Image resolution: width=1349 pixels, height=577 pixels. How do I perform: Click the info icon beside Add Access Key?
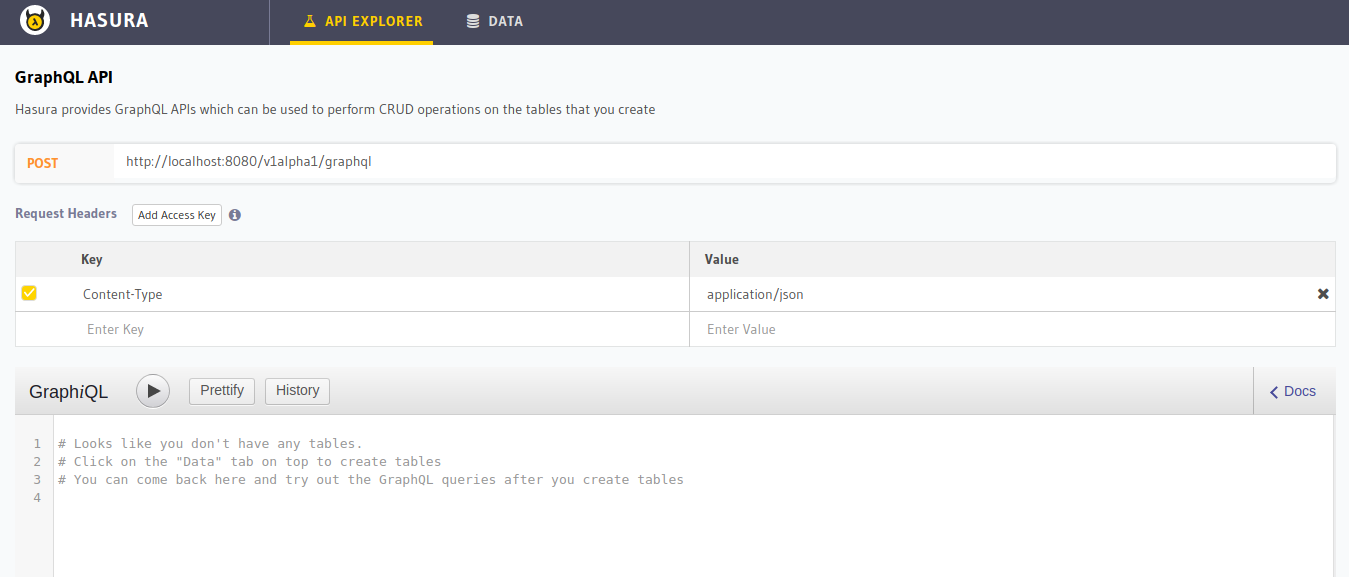pos(235,214)
